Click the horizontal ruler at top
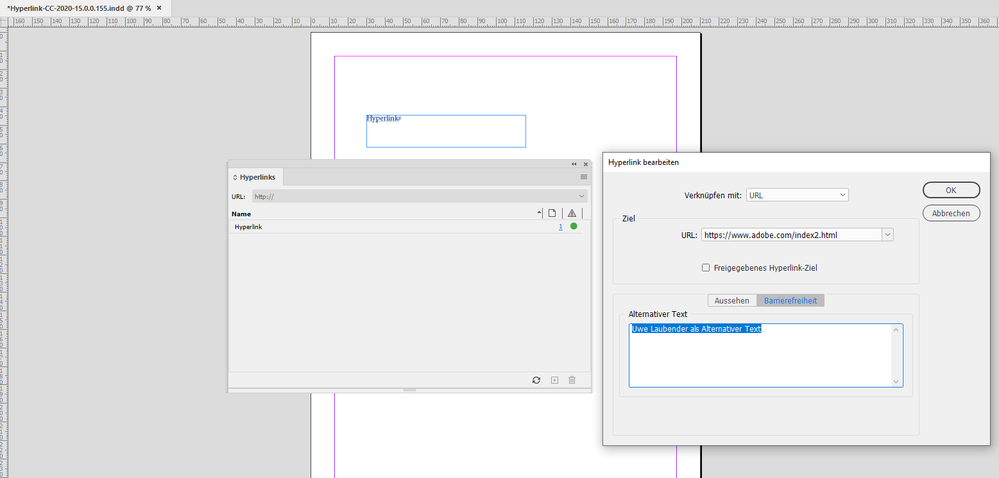The image size is (999, 478). click(503, 22)
